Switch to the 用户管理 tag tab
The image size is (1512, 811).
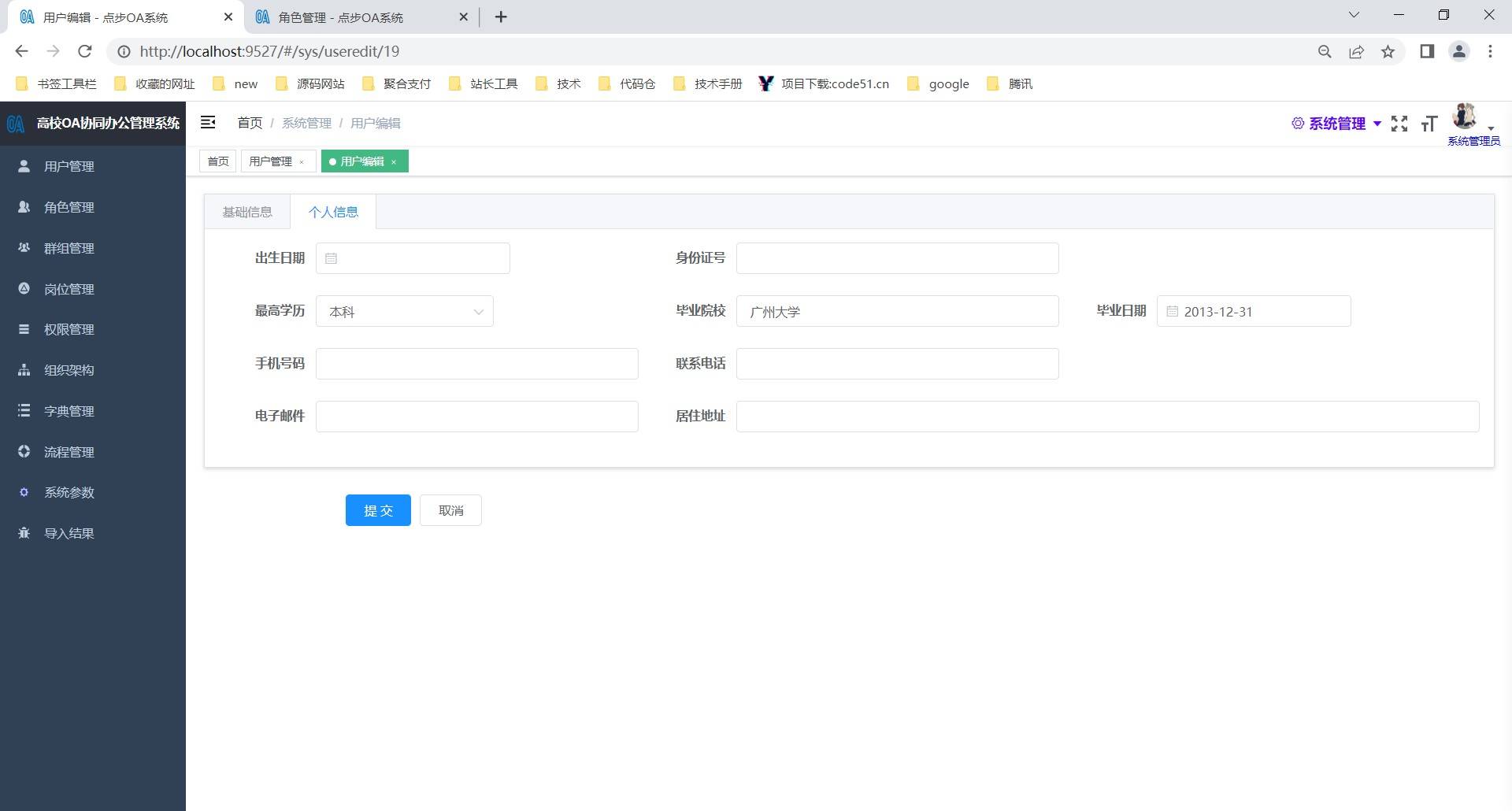(271, 161)
